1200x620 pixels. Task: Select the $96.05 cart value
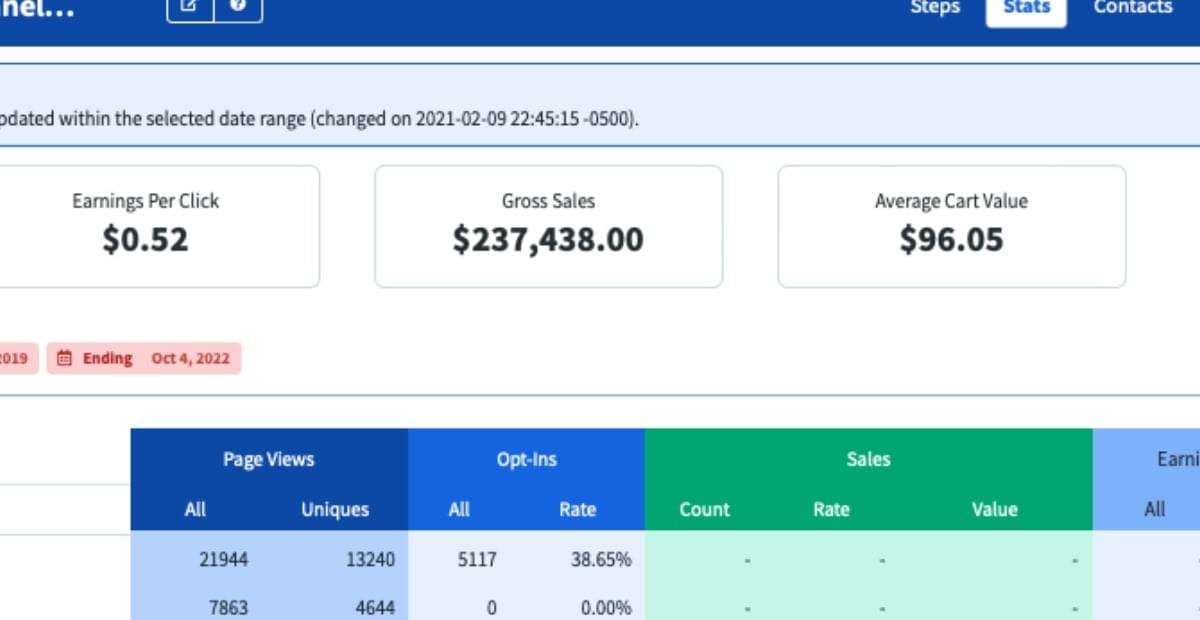tap(951, 239)
